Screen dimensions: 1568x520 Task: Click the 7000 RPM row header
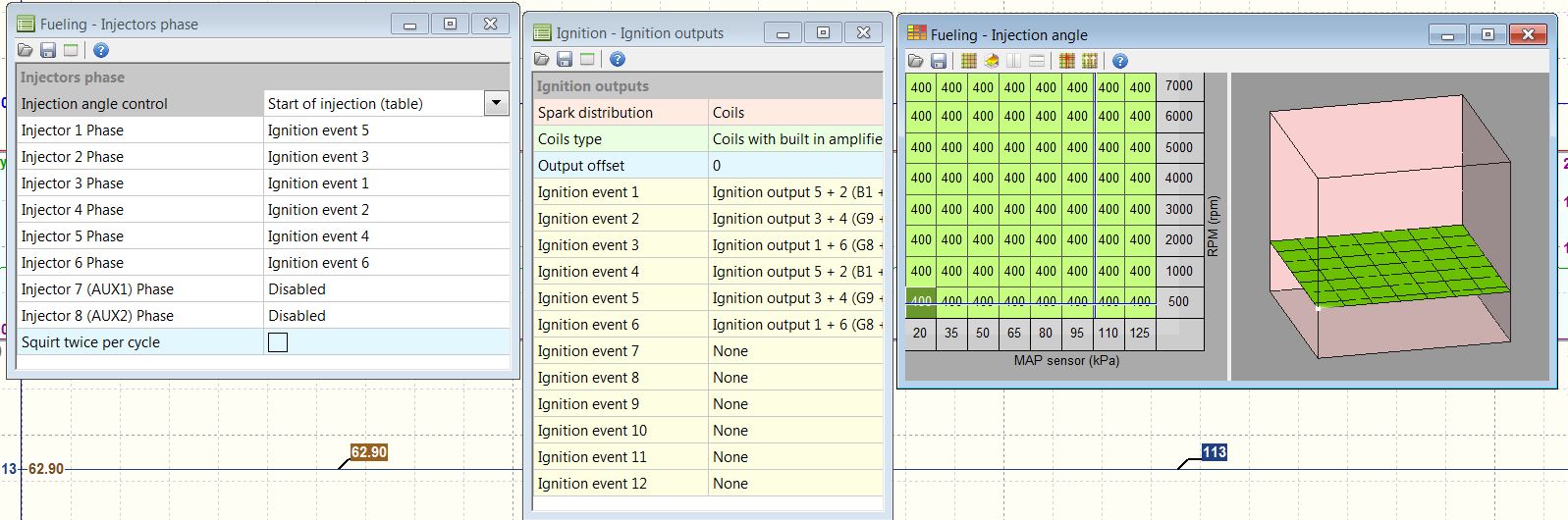click(1179, 86)
